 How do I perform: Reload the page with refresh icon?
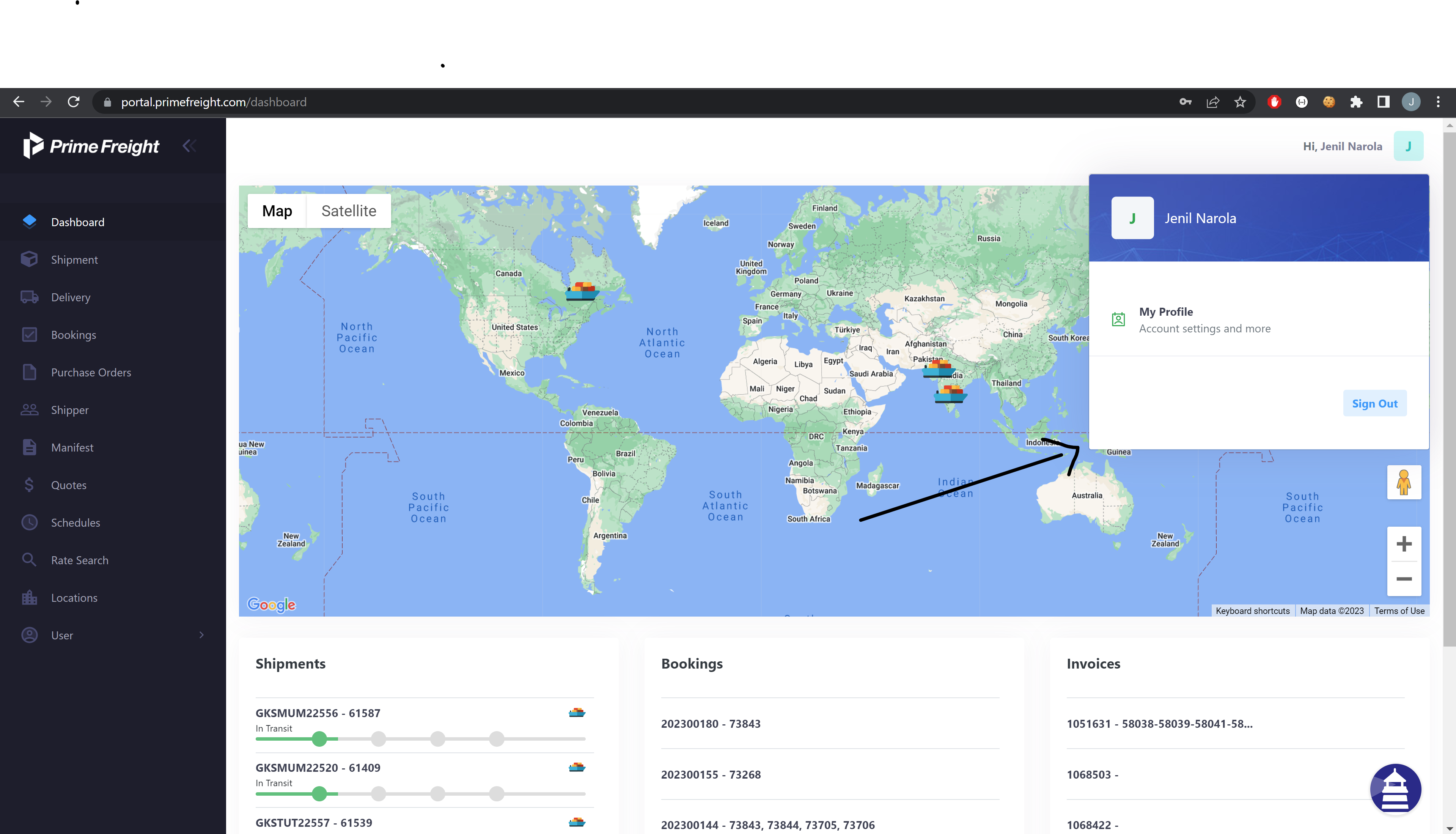[73, 102]
